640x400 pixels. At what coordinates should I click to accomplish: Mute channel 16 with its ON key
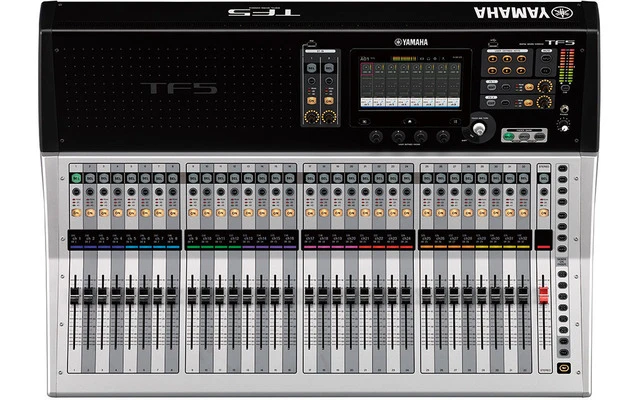290,213
